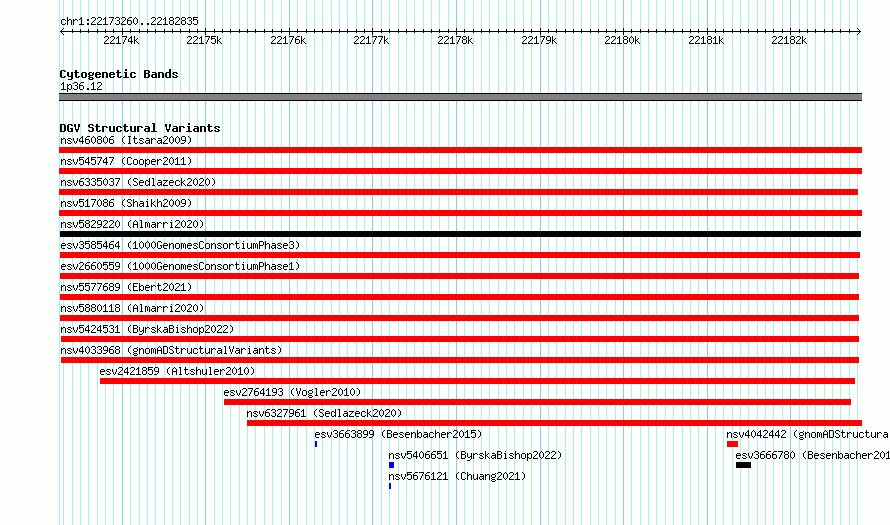The image size is (890, 525).
Task: Select the red bar below nsv6335037
Action: (458, 192)
